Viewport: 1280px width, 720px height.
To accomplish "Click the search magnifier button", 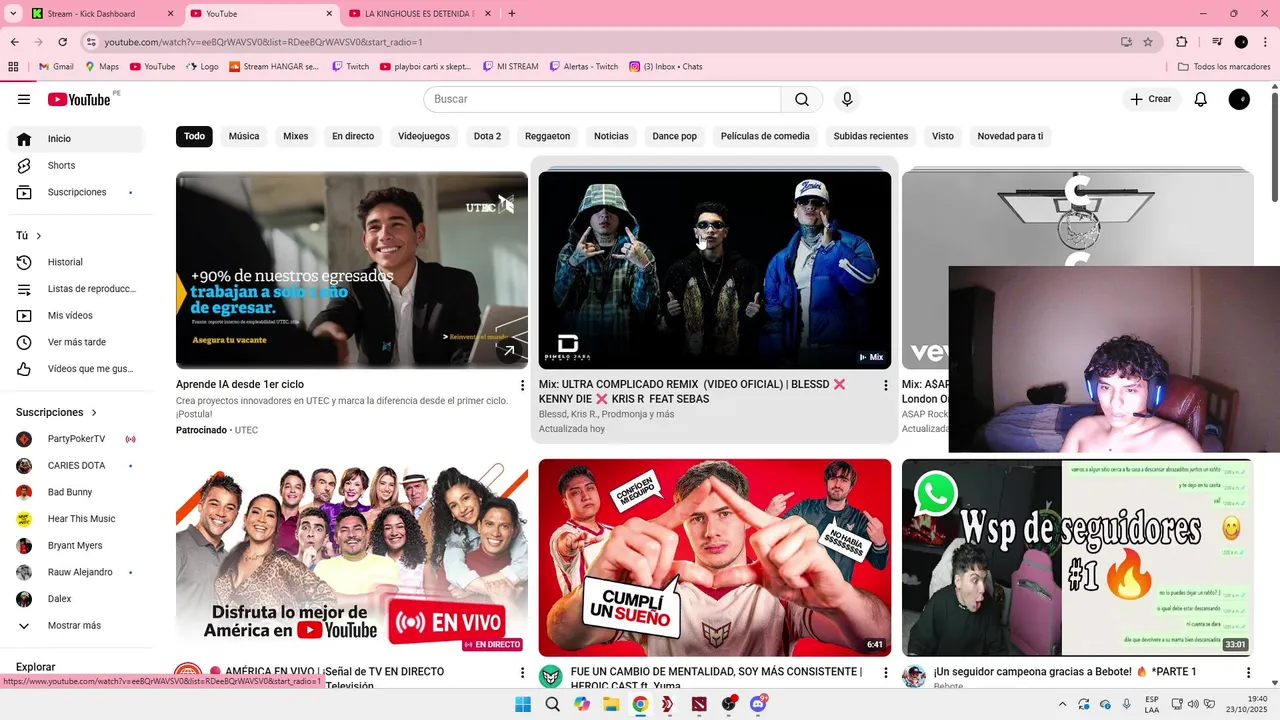I will tap(802, 99).
